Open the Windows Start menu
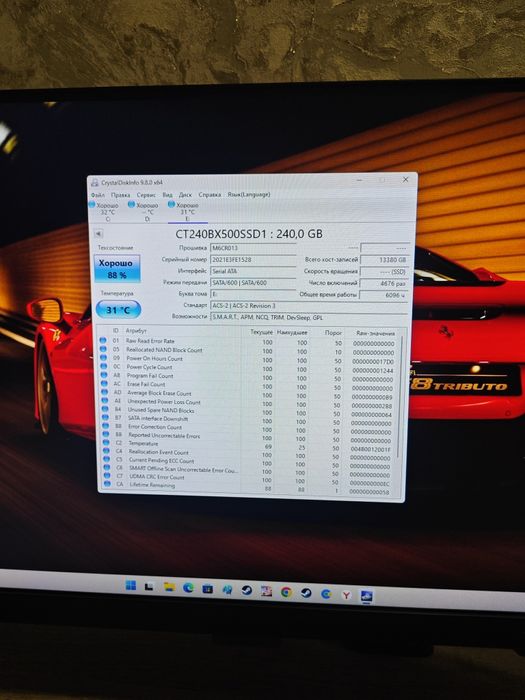The height and width of the screenshot is (700, 525). (131, 585)
